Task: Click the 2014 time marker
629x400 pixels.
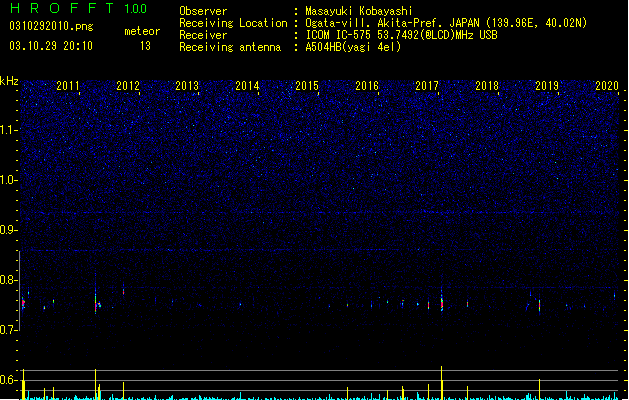Action: coord(247,86)
